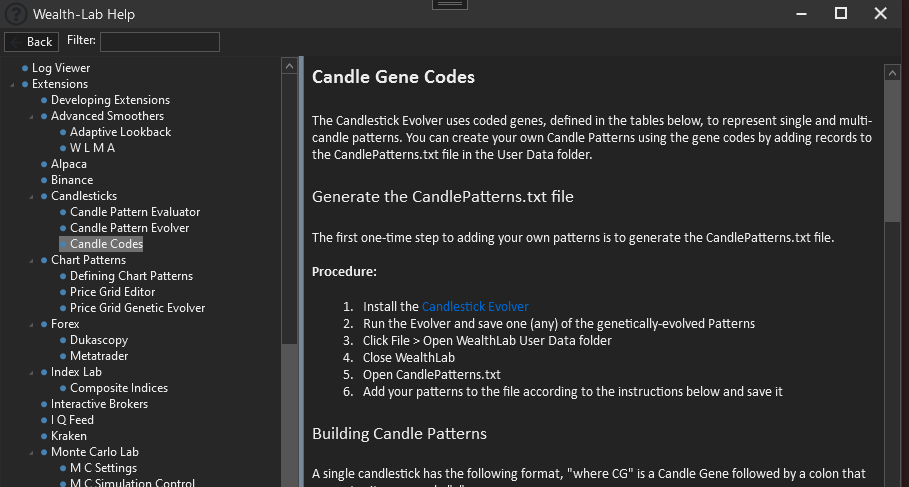Select Log Viewer in the tree

[x=60, y=68]
